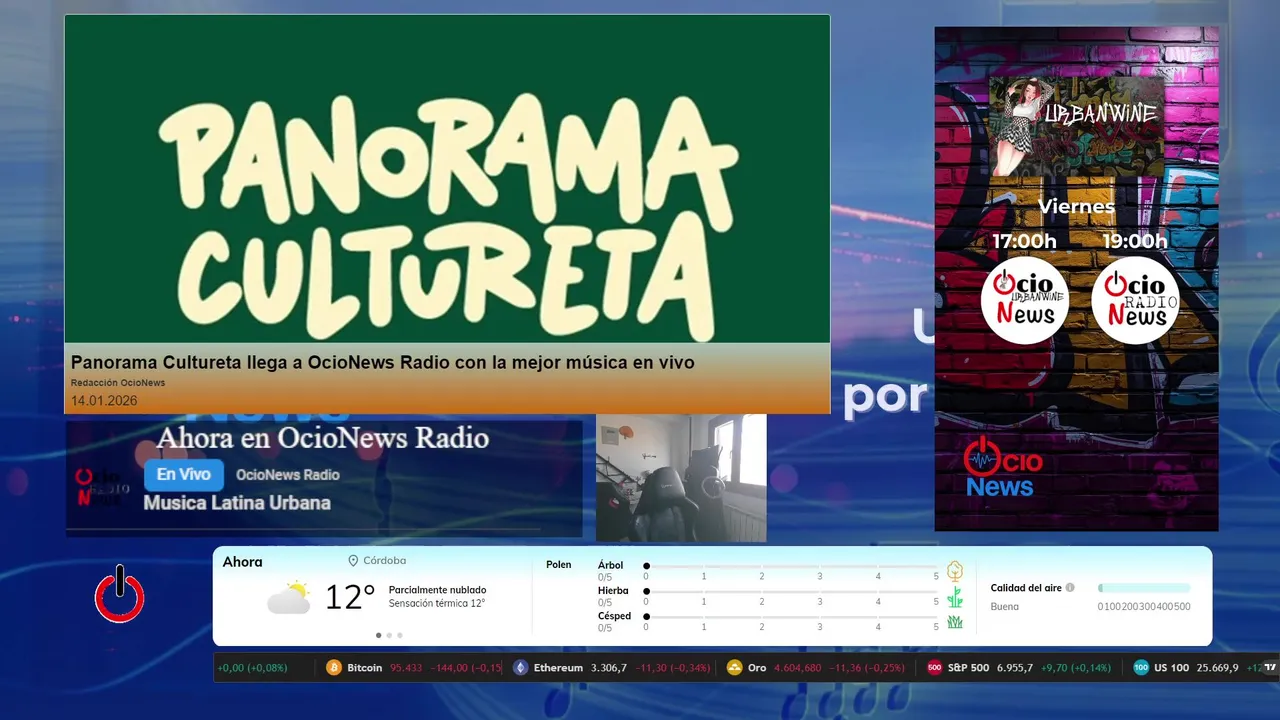Click the Hierba pollen level slider
The height and width of the screenshot is (720, 1280).
coord(792,591)
